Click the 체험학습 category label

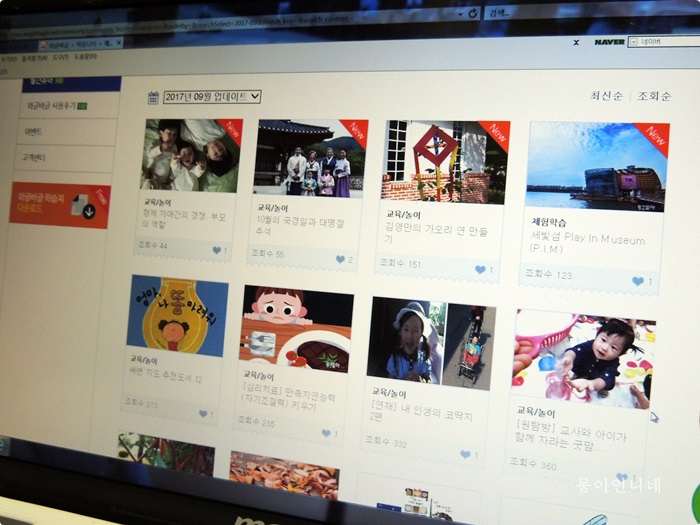coord(549,222)
